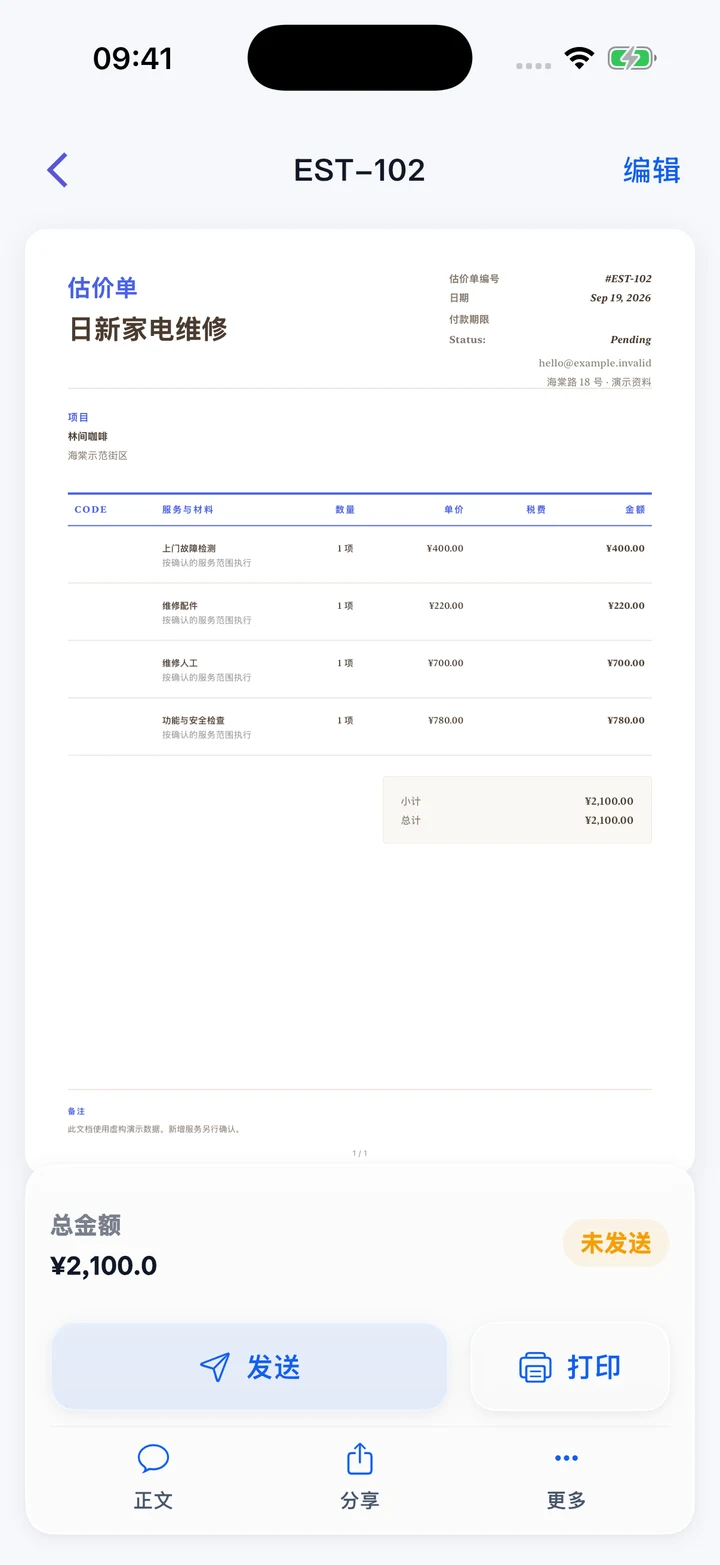Viewport: 720px width, 1565px height.
Task: Tap the 09:41 clock
Action: (133, 58)
